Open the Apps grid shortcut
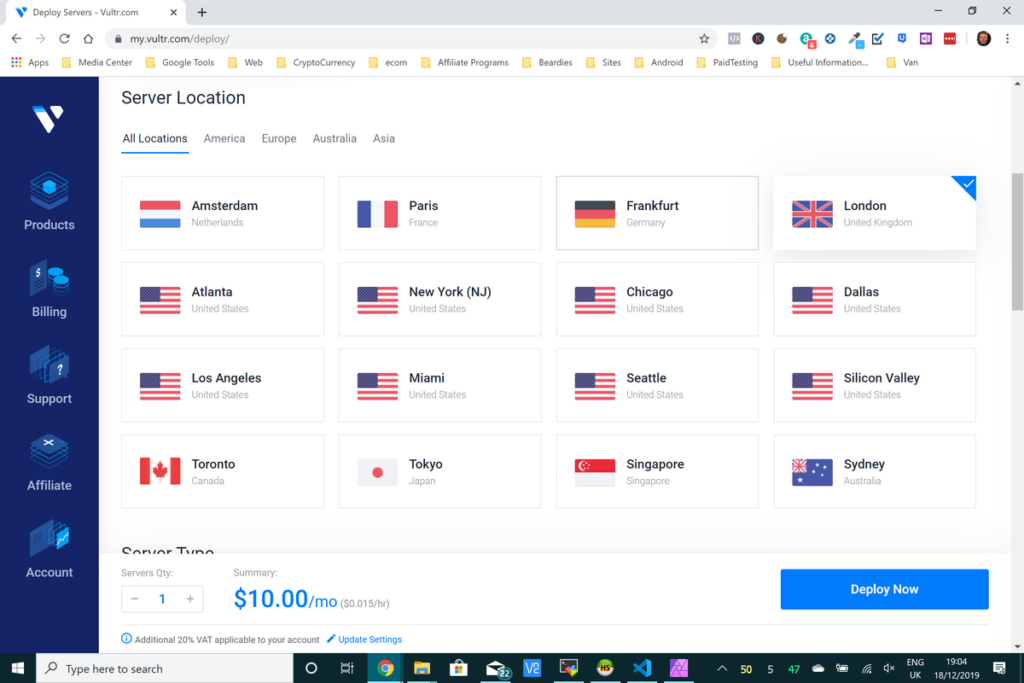The width and height of the screenshot is (1024, 683). (29, 62)
